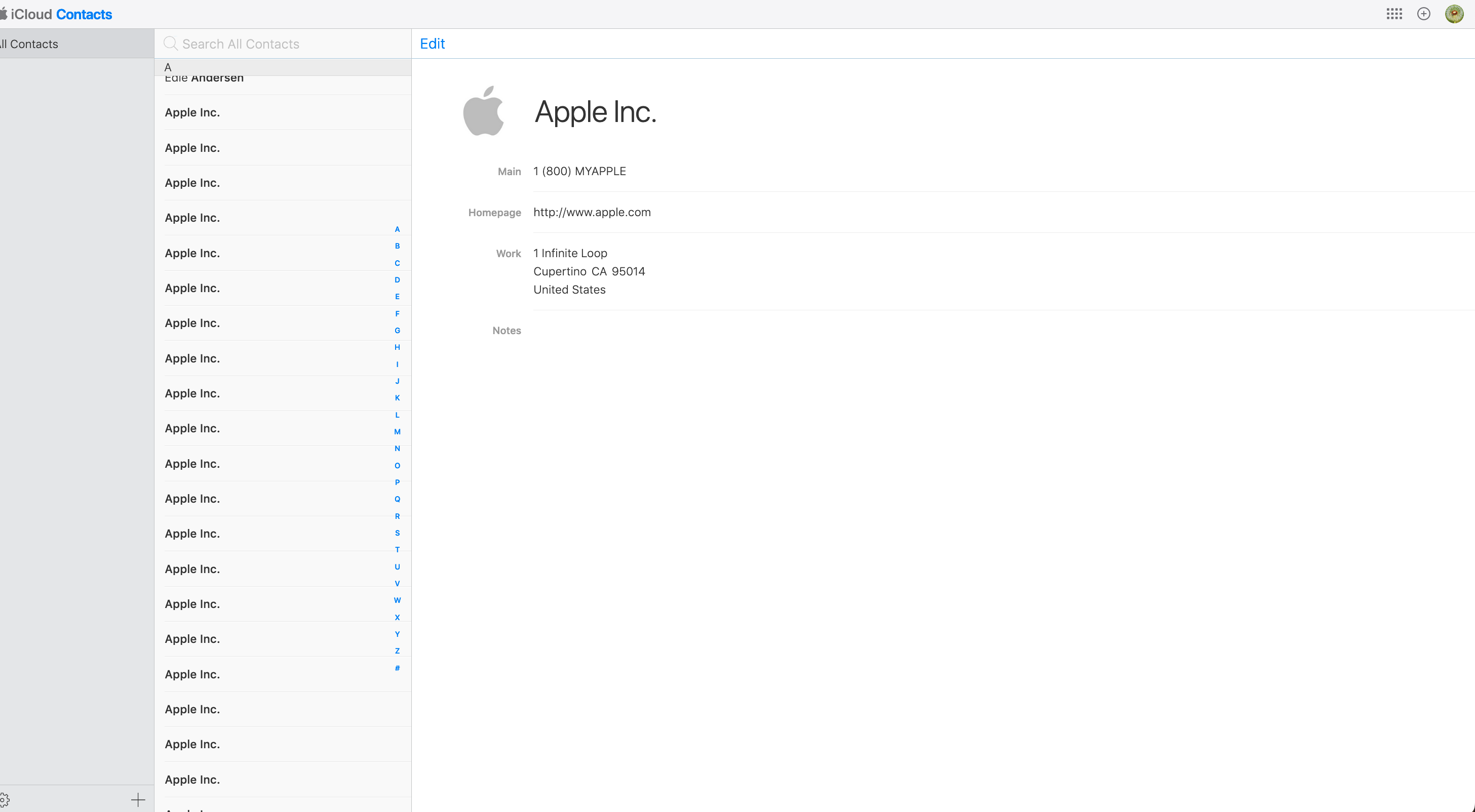Screen dimensions: 1475x812
Task: Jump to letter R in index
Action: [x=398, y=516]
